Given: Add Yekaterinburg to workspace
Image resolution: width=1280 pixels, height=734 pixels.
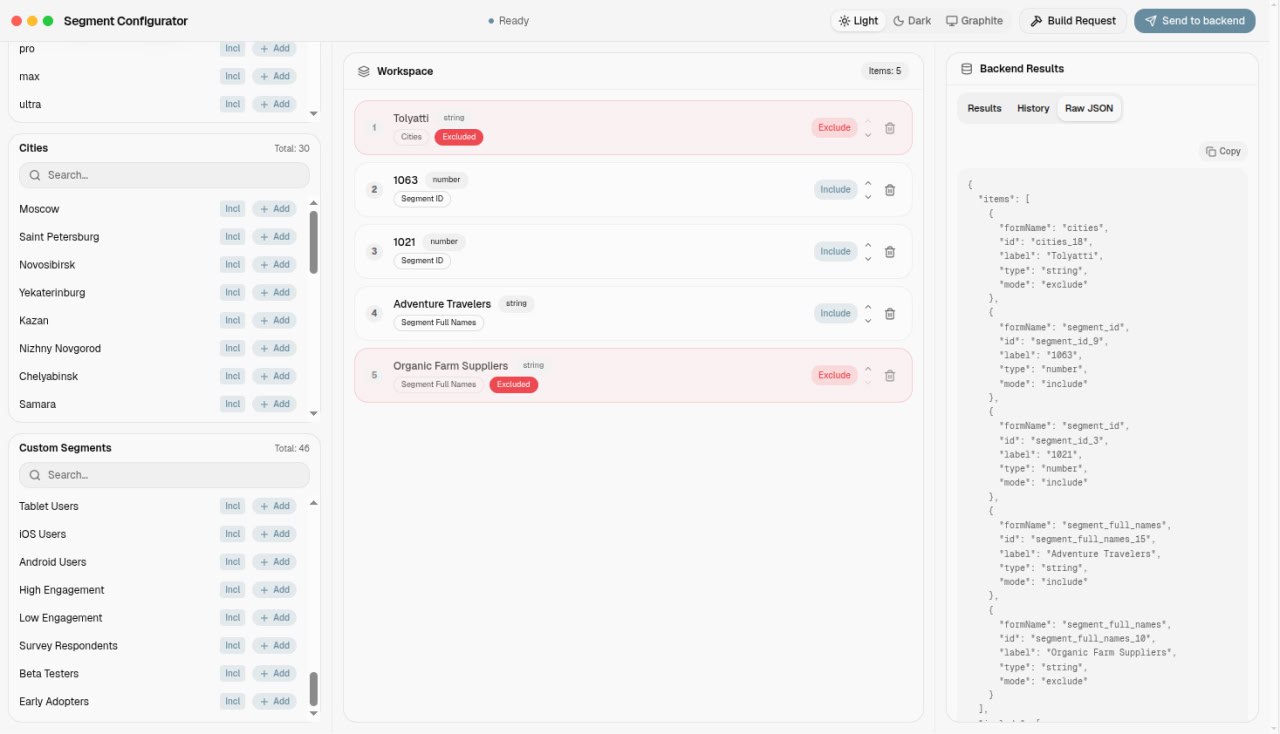Looking at the screenshot, I should [x=274, y=293].
